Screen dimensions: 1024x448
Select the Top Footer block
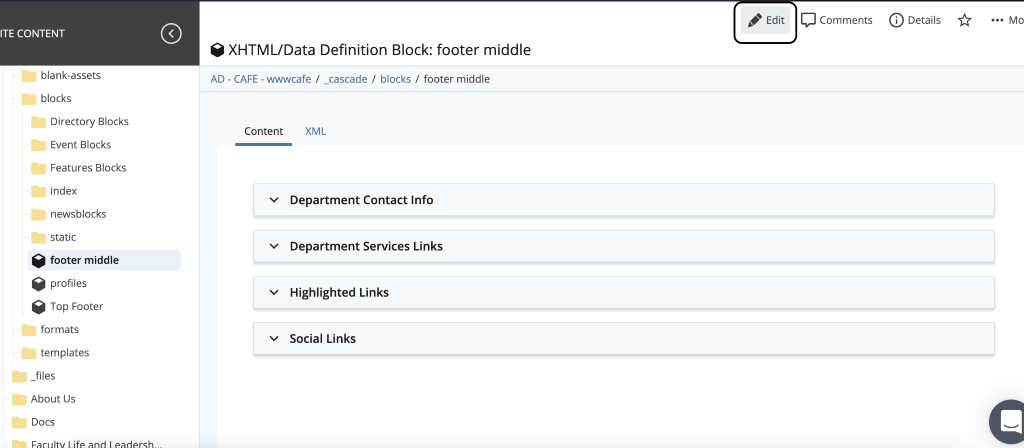pos(76,306)
